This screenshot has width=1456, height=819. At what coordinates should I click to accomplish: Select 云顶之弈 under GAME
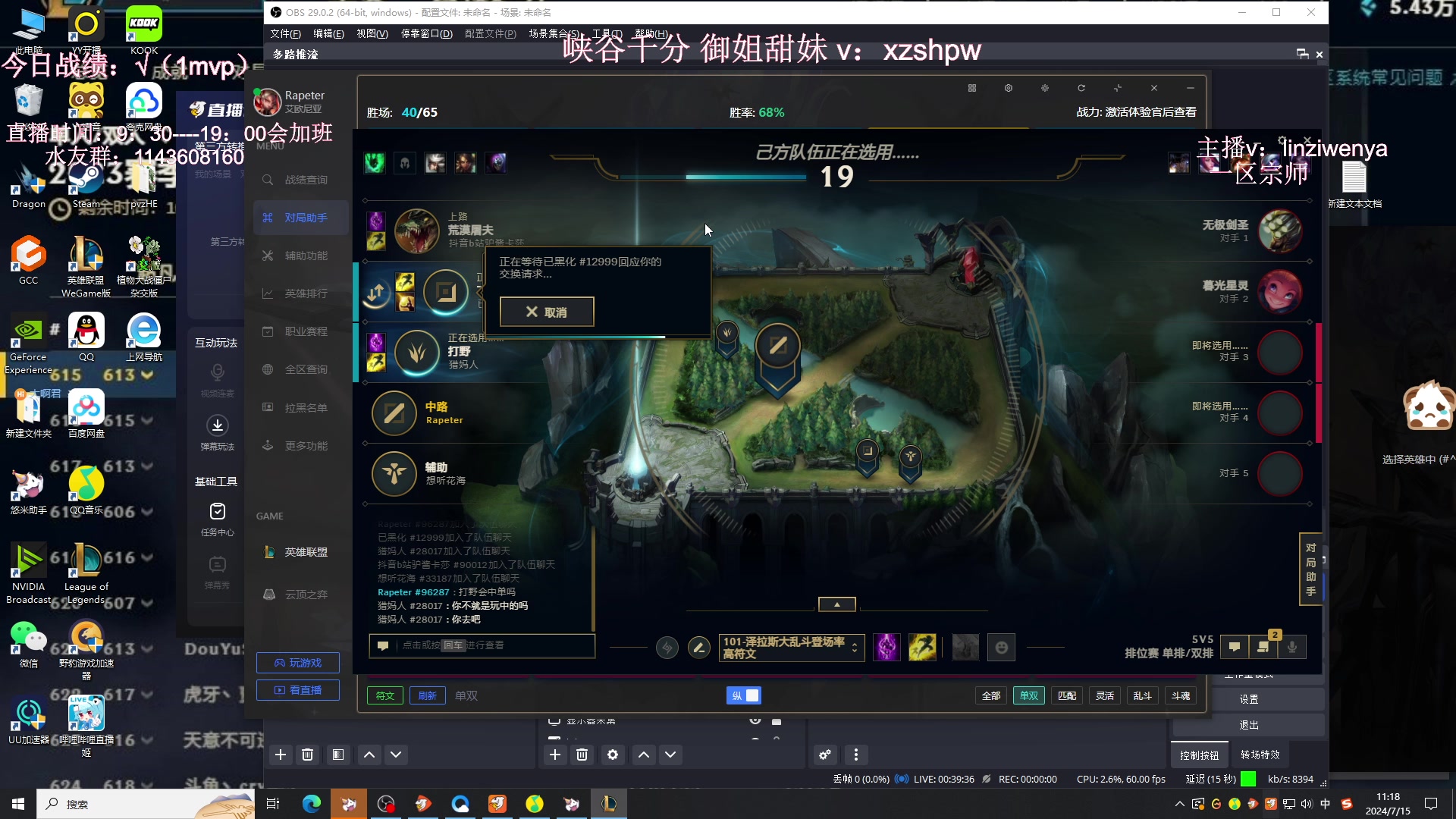coord(296,595)
